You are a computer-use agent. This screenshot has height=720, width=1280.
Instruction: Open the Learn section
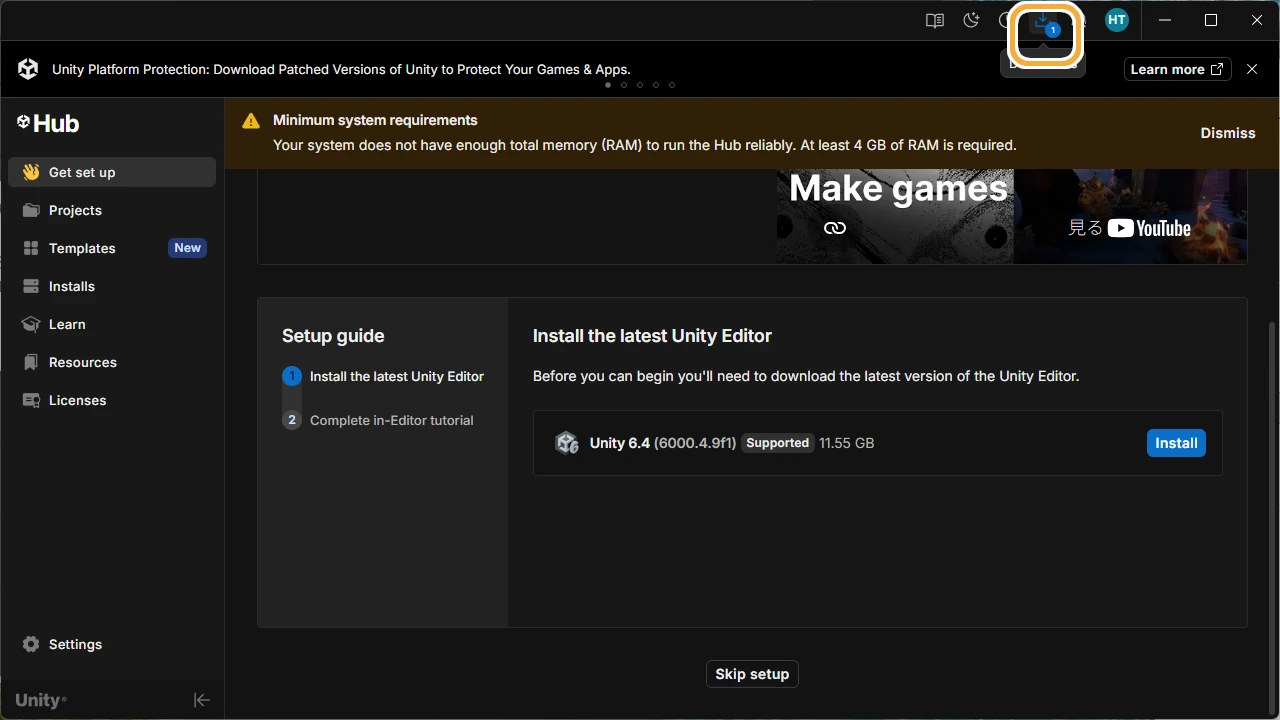(x=112, y=324)
